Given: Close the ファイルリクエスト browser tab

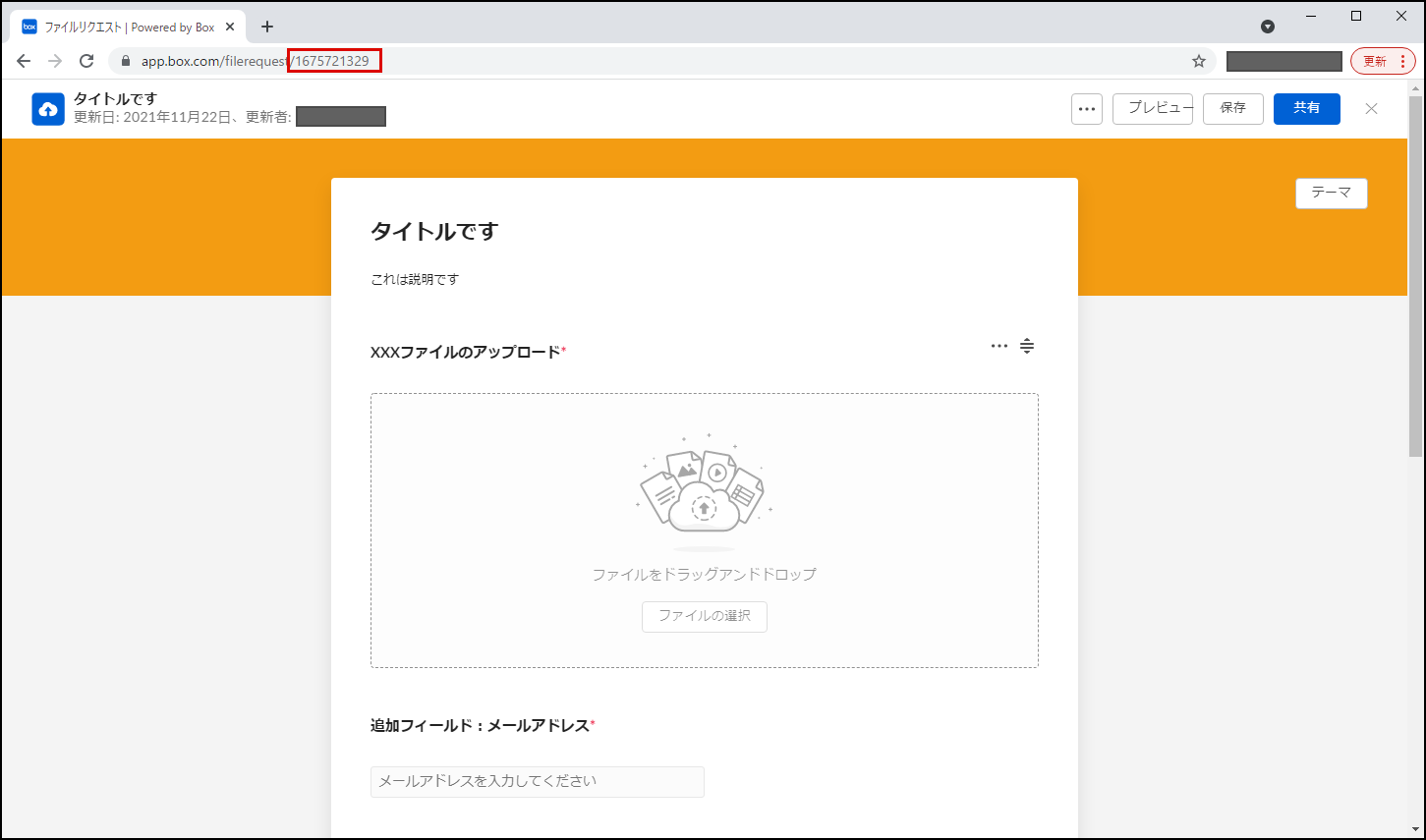Looking at the screenshot, I should coord(230,27).
